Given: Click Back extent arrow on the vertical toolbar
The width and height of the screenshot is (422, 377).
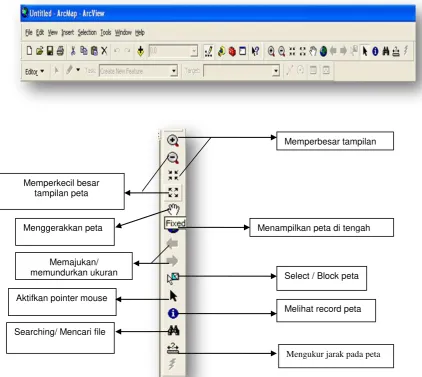Looking at the screenshot, I should [x=172, y=244].
